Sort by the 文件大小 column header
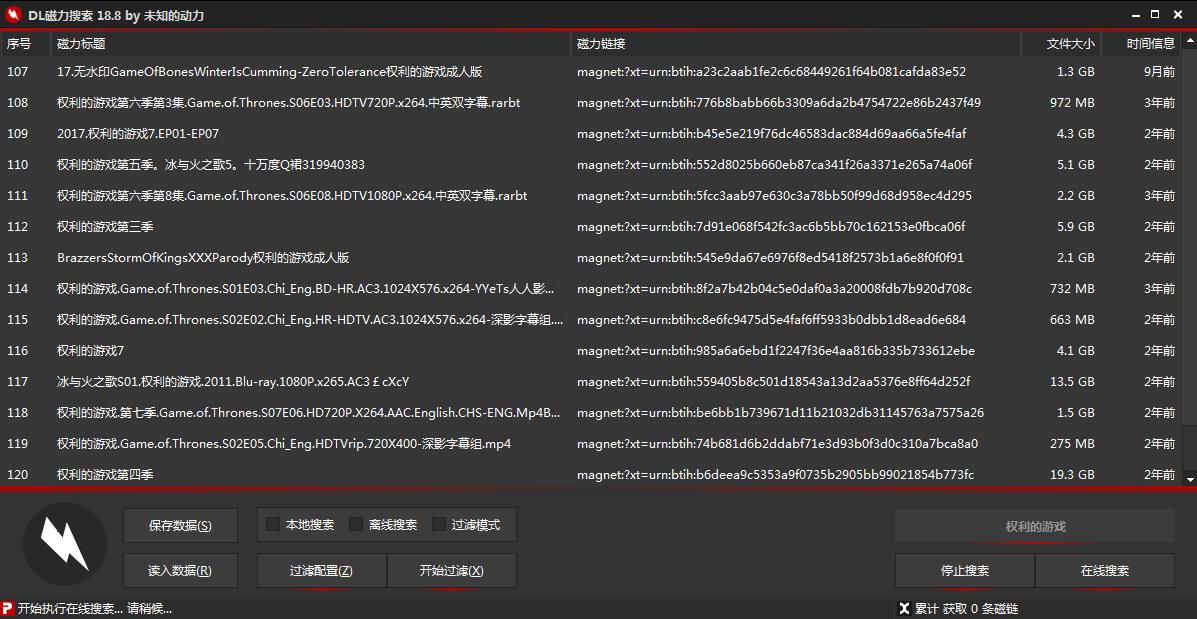 [1062, 44]
